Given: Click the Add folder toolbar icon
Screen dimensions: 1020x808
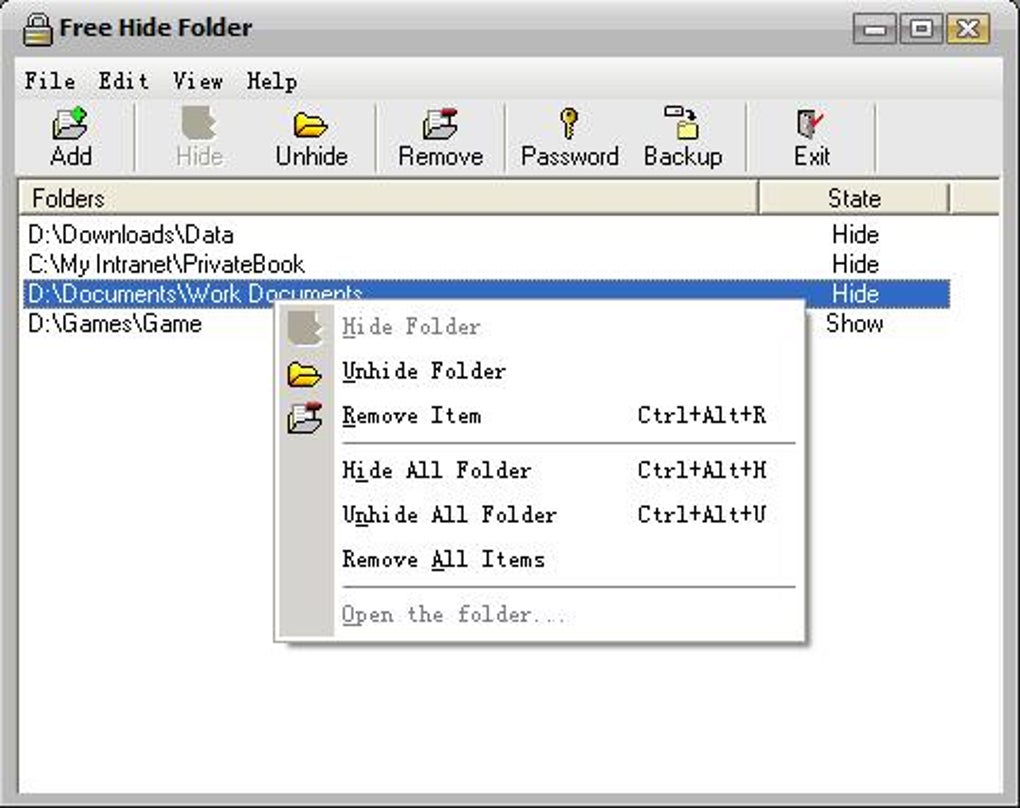Looking at the screenshot, I should [70, 124].
